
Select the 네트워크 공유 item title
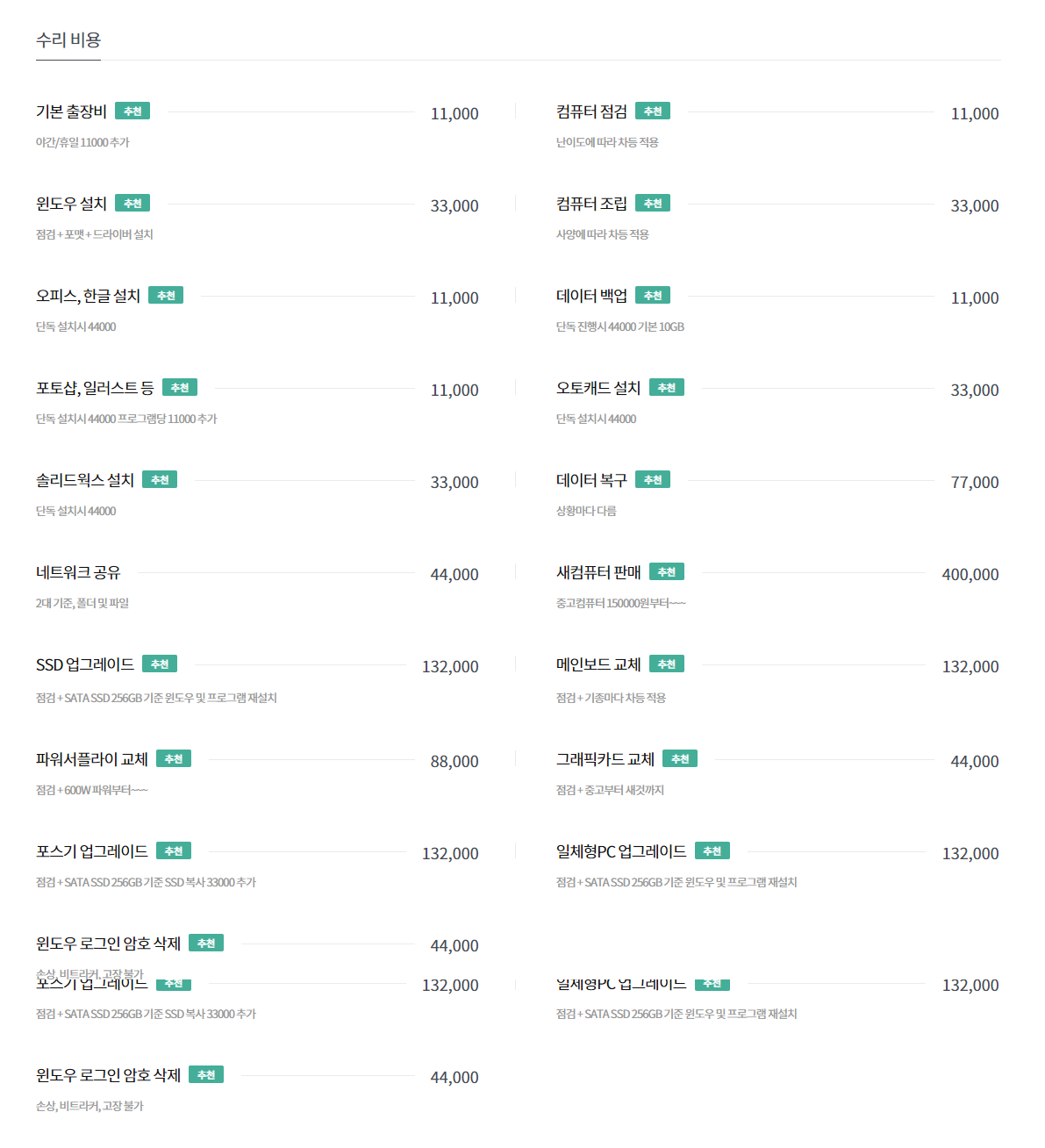[78, 573]
